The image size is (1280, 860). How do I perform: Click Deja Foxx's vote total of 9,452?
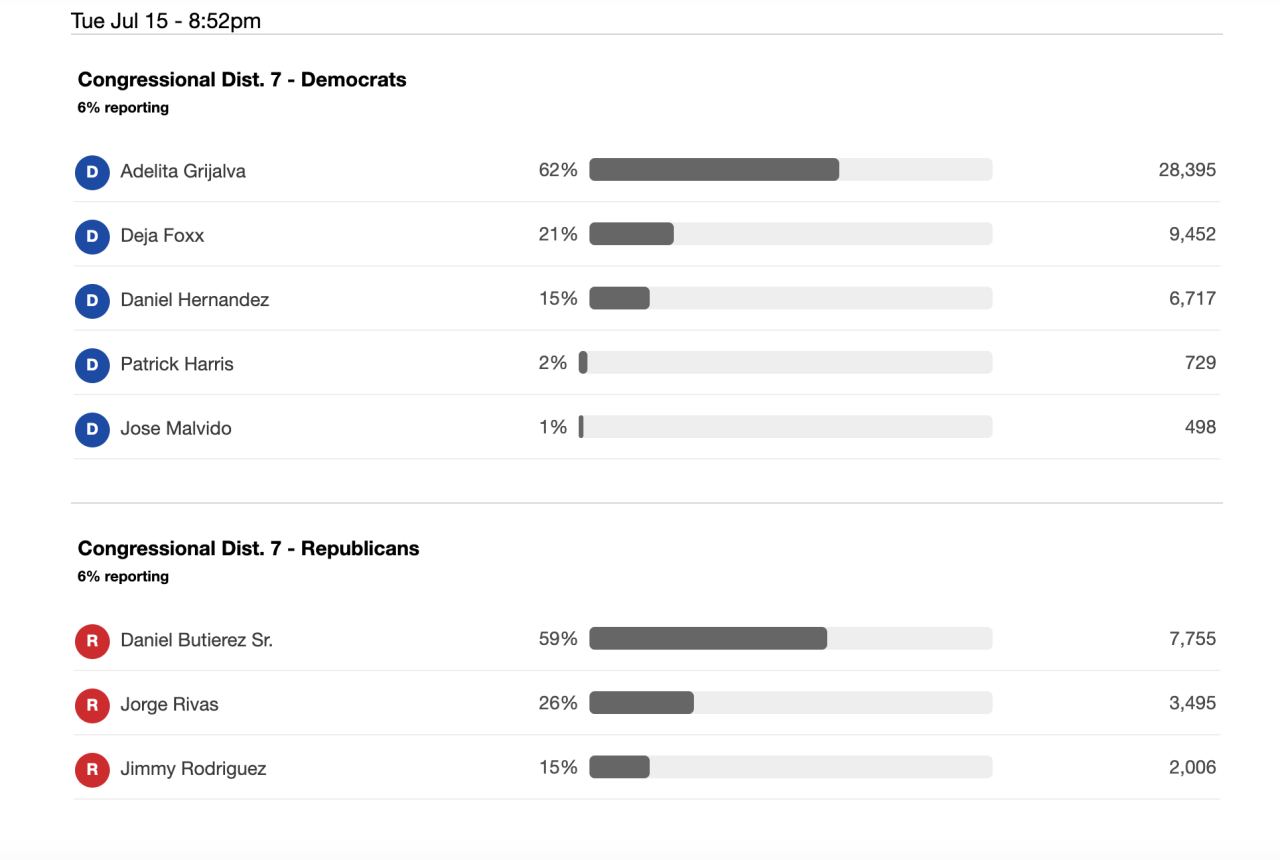point(1192,234)
